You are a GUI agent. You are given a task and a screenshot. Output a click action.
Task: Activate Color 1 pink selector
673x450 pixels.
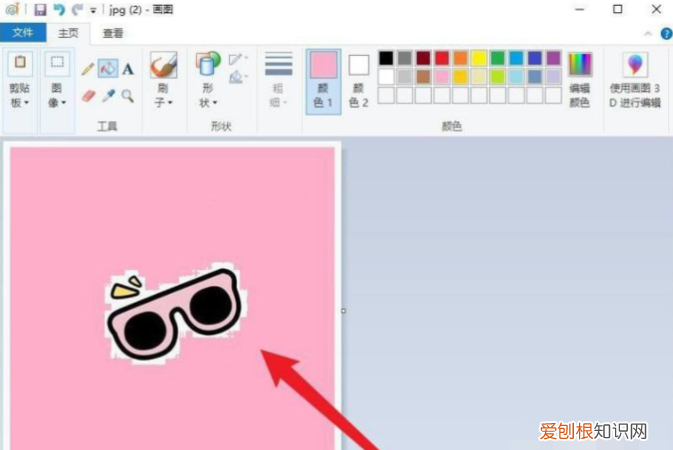pos(323,82)
